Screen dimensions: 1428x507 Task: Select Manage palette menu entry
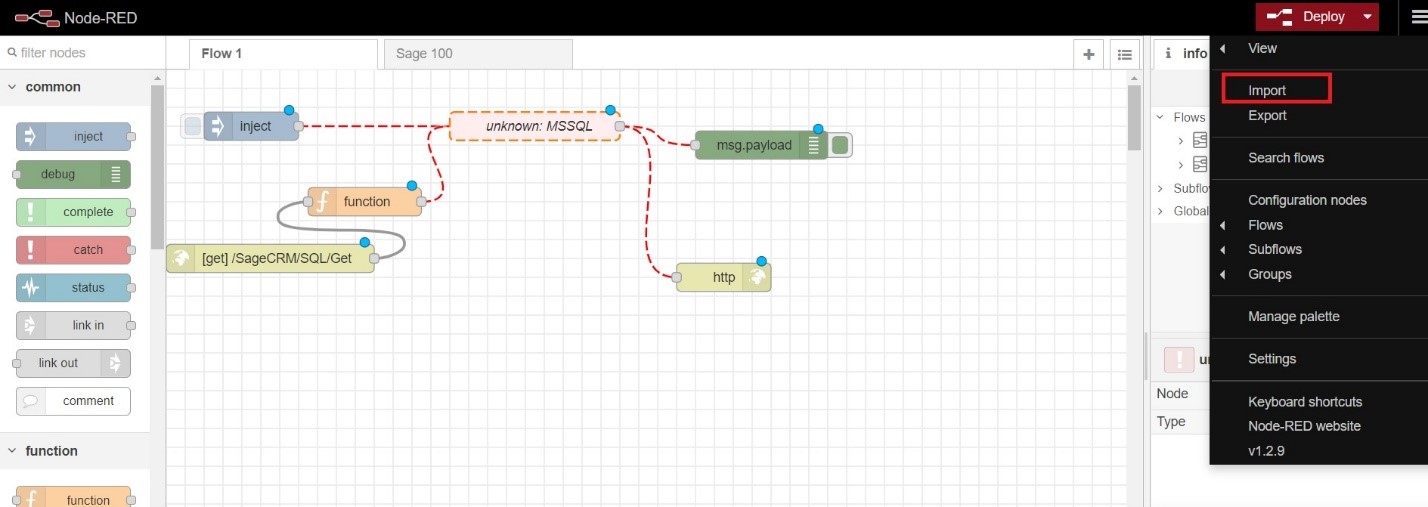click(1293, 316)
